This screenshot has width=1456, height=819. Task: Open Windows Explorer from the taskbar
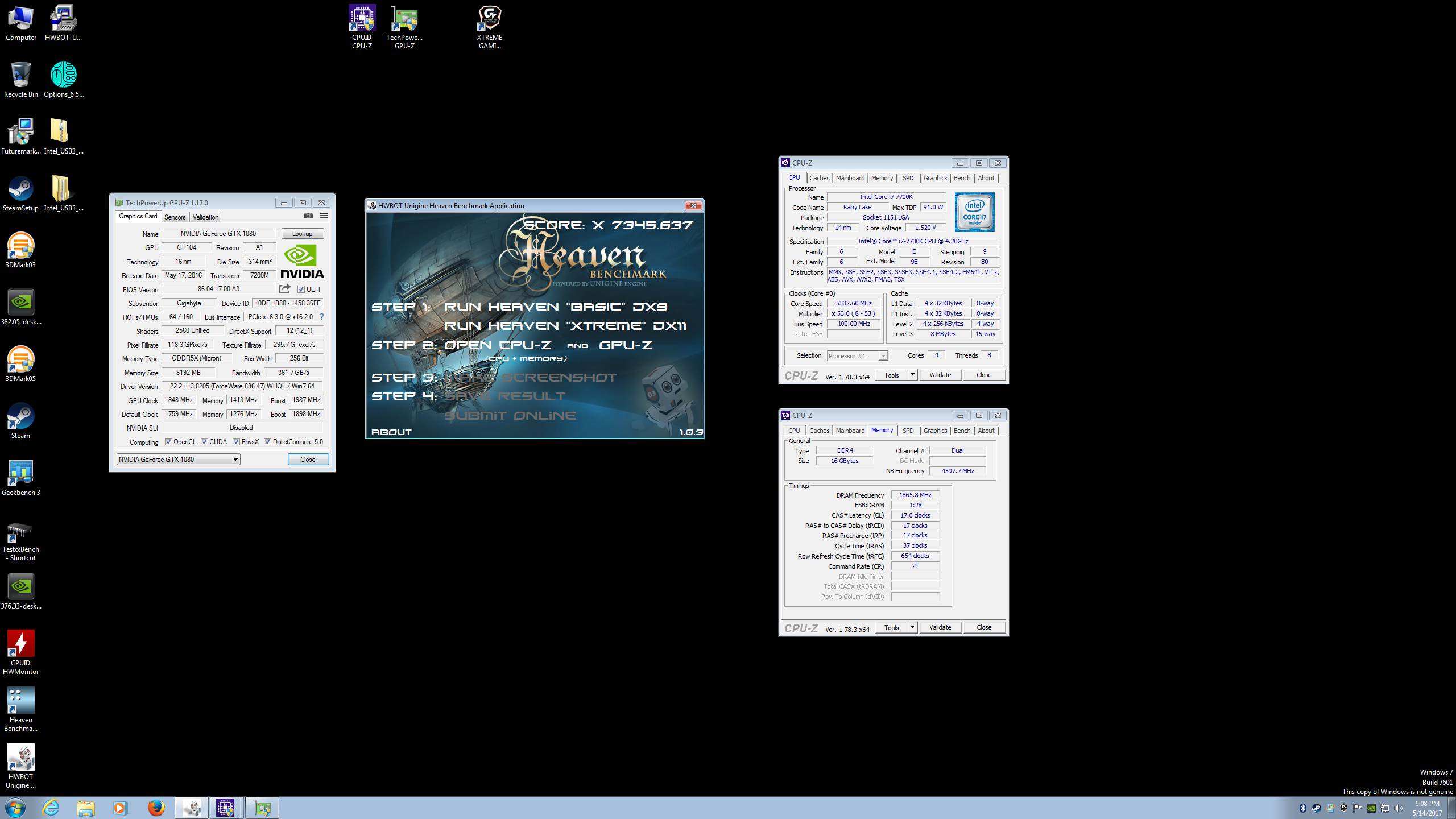(x=86, y=808)
